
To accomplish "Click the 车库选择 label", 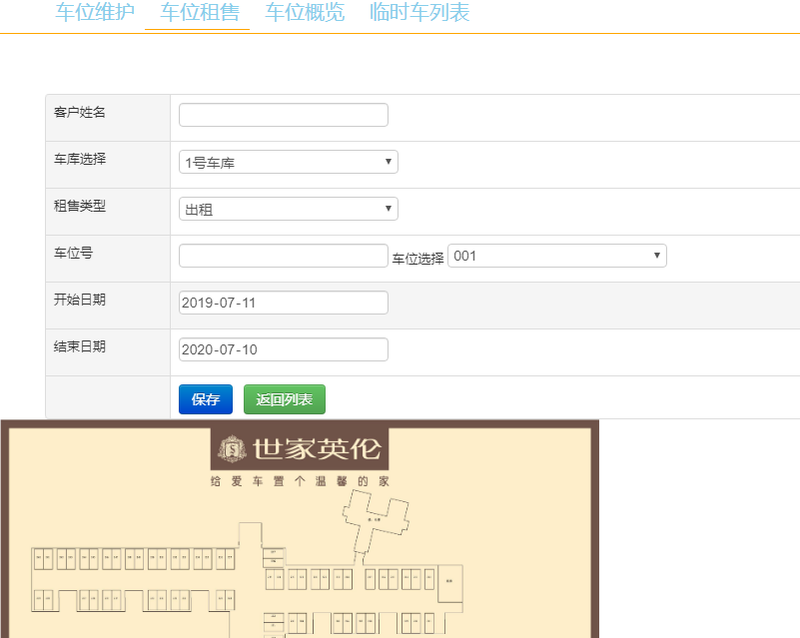I will tap(80, 159).
